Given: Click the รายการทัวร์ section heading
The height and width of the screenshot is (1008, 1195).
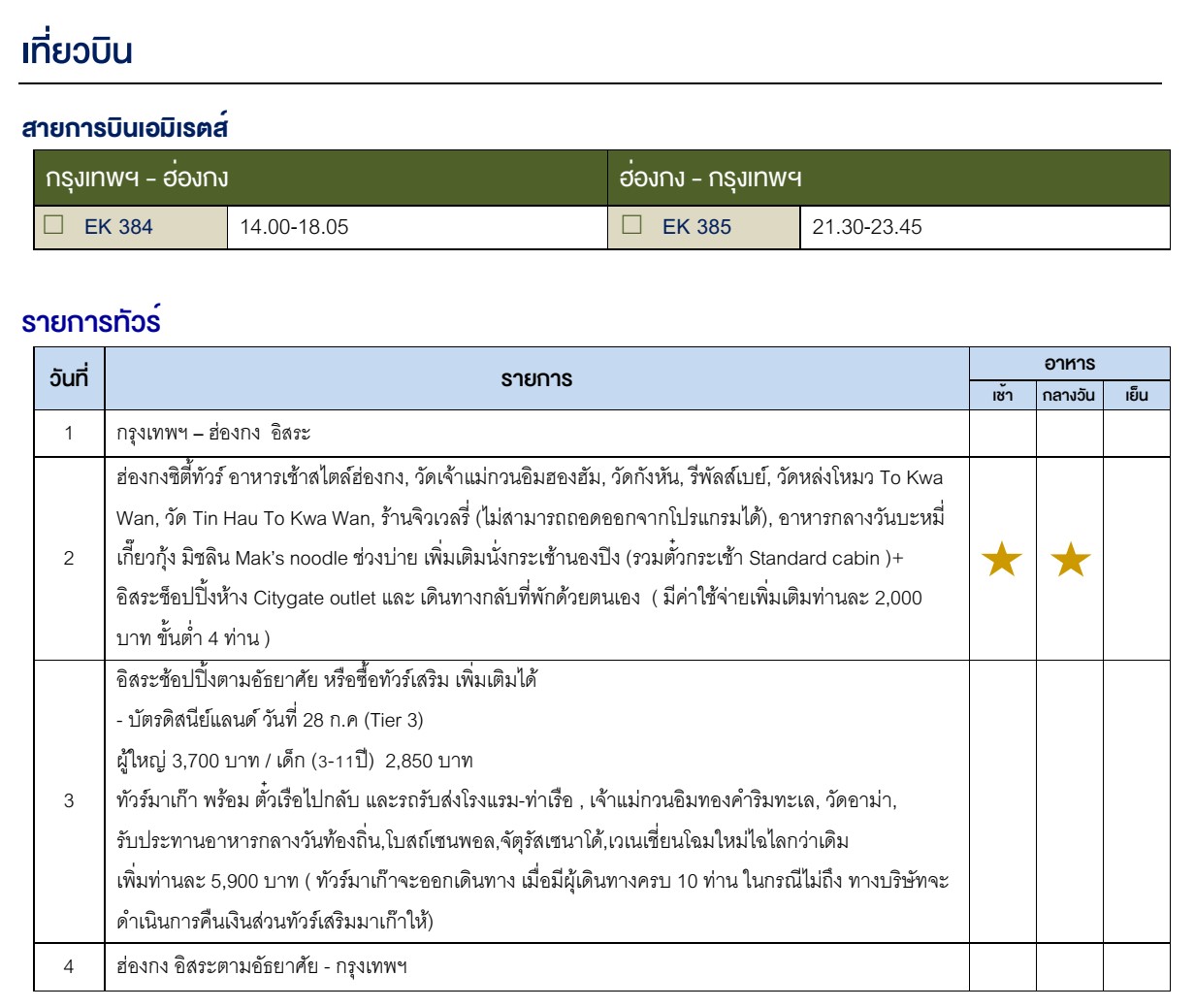Looking at the screenshot, I should (x=91, y=321).
